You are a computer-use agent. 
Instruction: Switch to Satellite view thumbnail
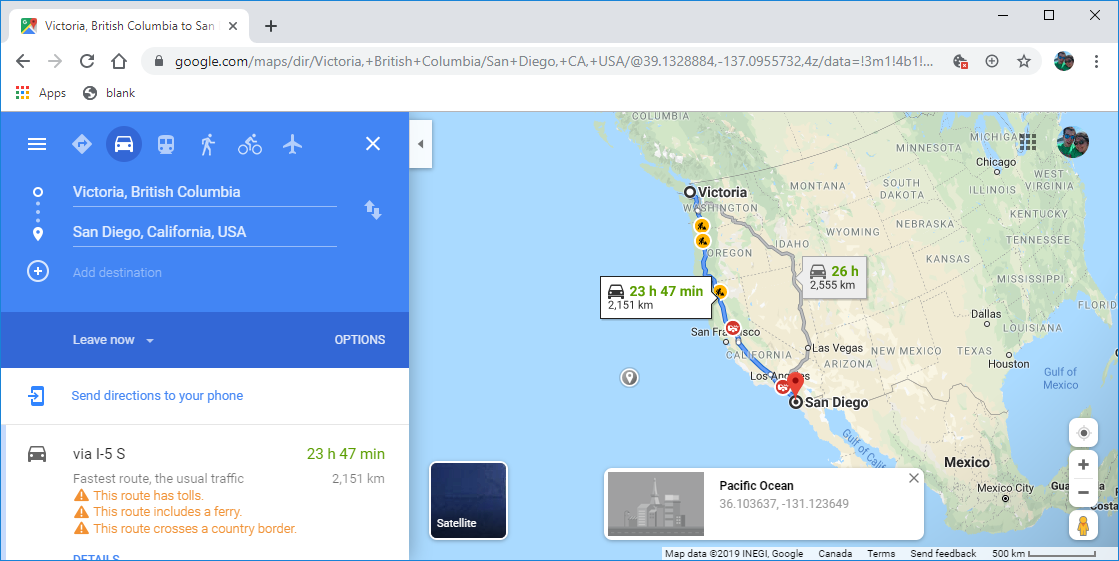[468, 500]
